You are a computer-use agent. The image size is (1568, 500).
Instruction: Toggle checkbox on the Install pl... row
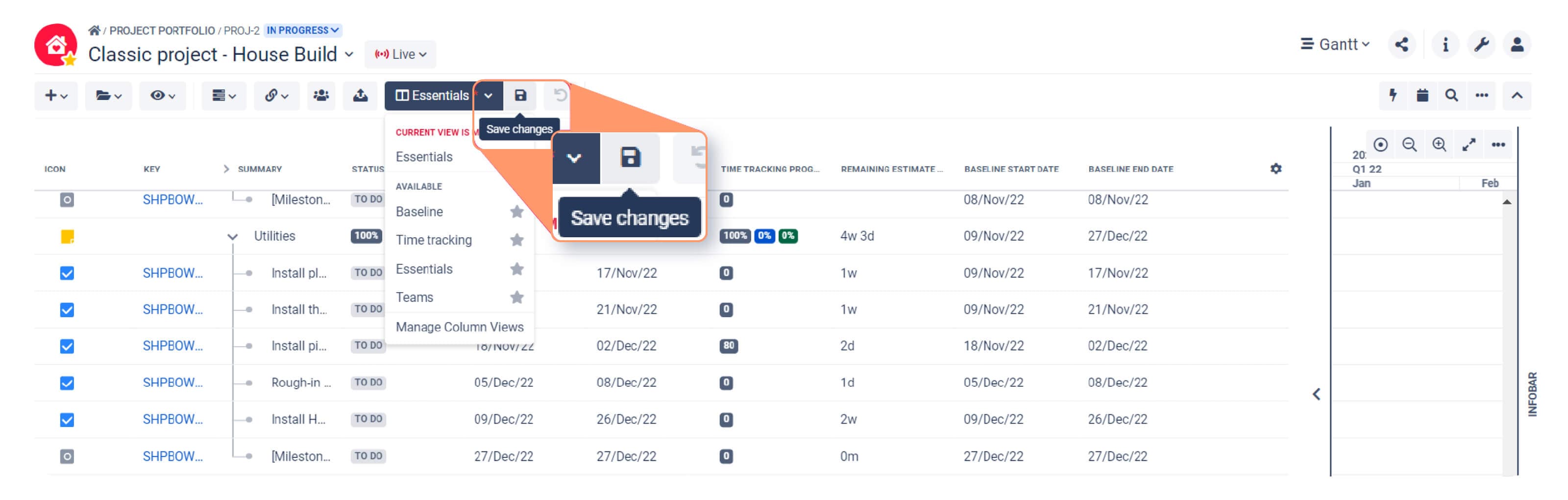67,274
